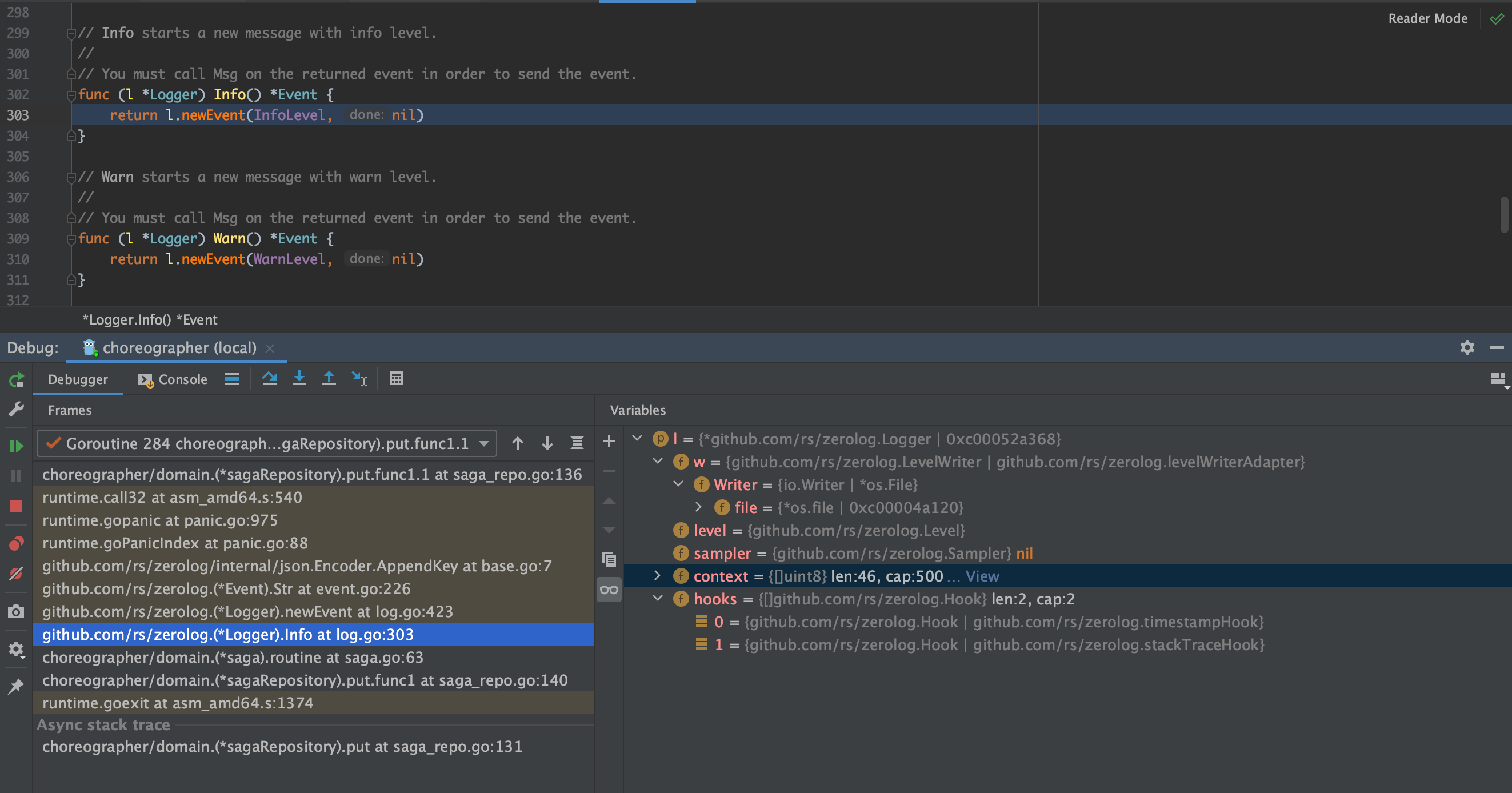Open the Evaluate Expression calculator
The height and width of the screenshot is (793, 1512).
[x=397, y=379]
